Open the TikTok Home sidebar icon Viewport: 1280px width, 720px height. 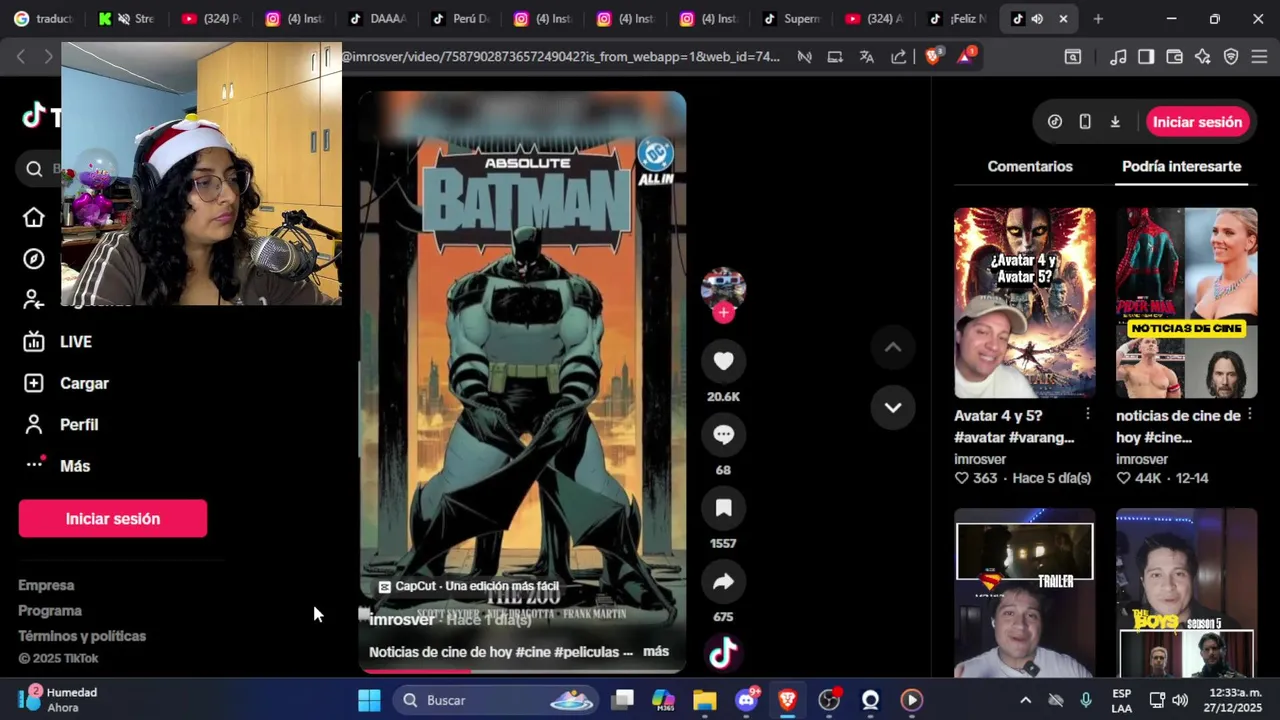click(x=34, y=217)
